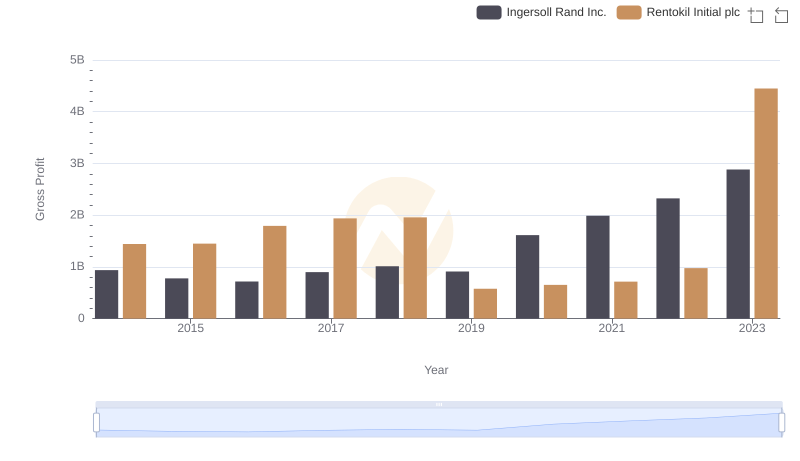The height and width of the screenshot is (461, 800).
Task: Toggle the Rentokil Initial plc legend series
Action: coord(678,12)
